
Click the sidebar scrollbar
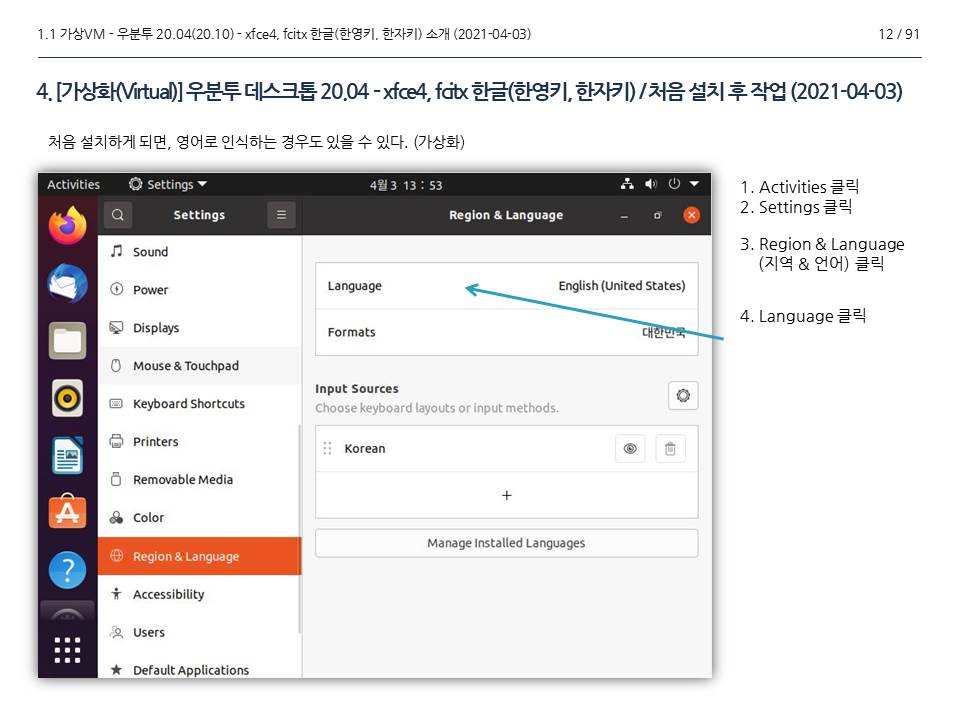point(299,530)
